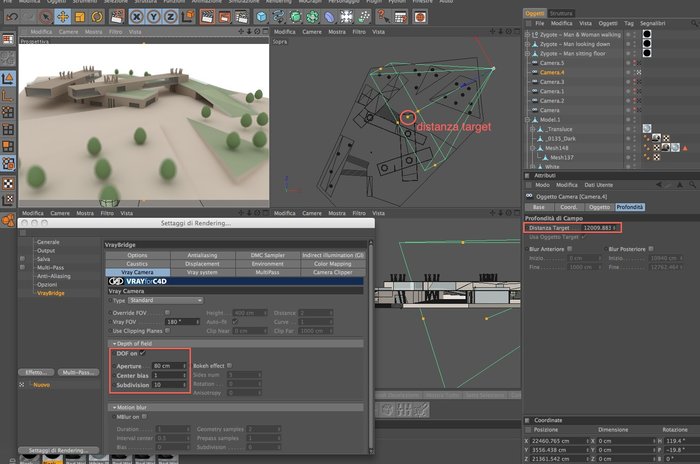Open the Color Mapping tab
Image resolution: width=700 pixels, height=464 pixels.
(x=333, y=263)
